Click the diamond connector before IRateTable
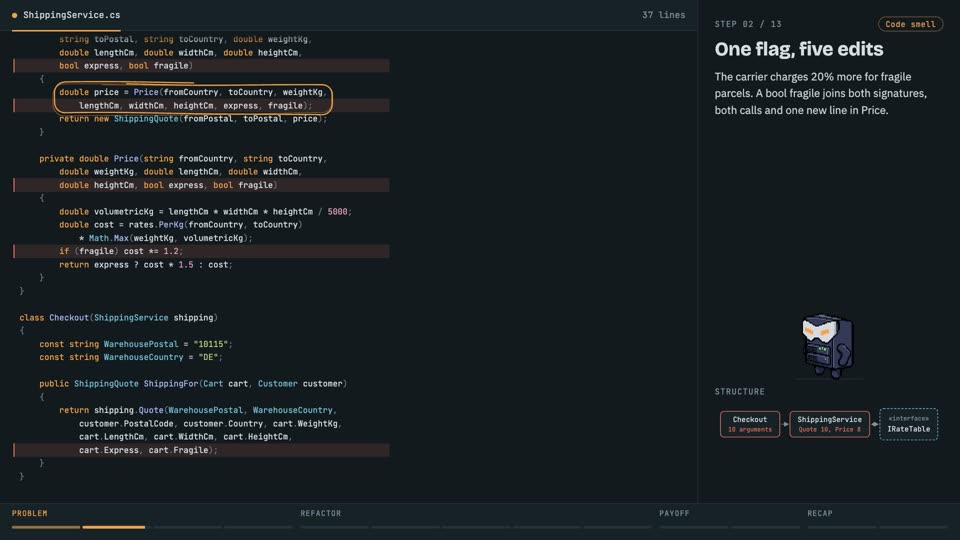This screenshot has height=540, width=960. coord(874,424)
